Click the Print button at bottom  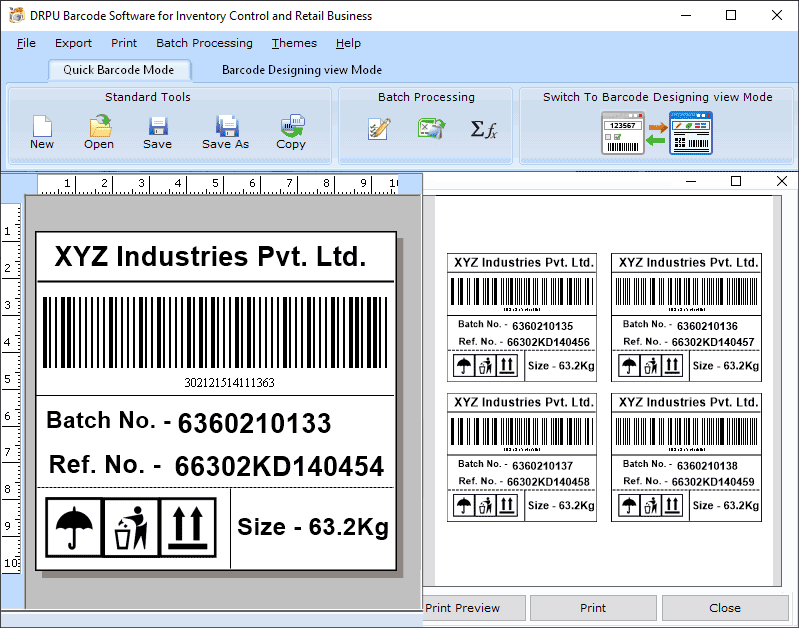click(x=593, y=608)
